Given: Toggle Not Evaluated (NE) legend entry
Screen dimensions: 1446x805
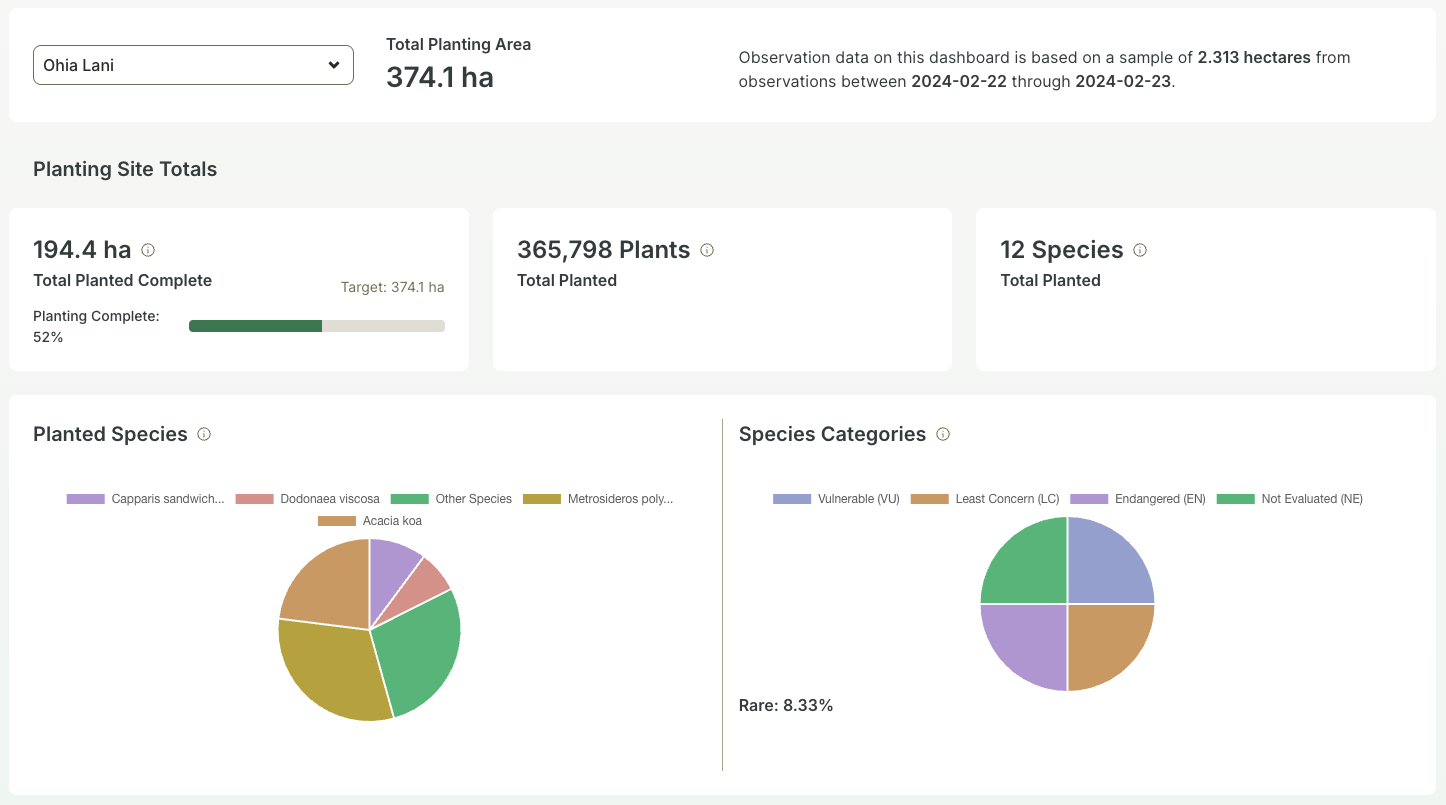Looking at the screenshot, I should [1290, 499].
